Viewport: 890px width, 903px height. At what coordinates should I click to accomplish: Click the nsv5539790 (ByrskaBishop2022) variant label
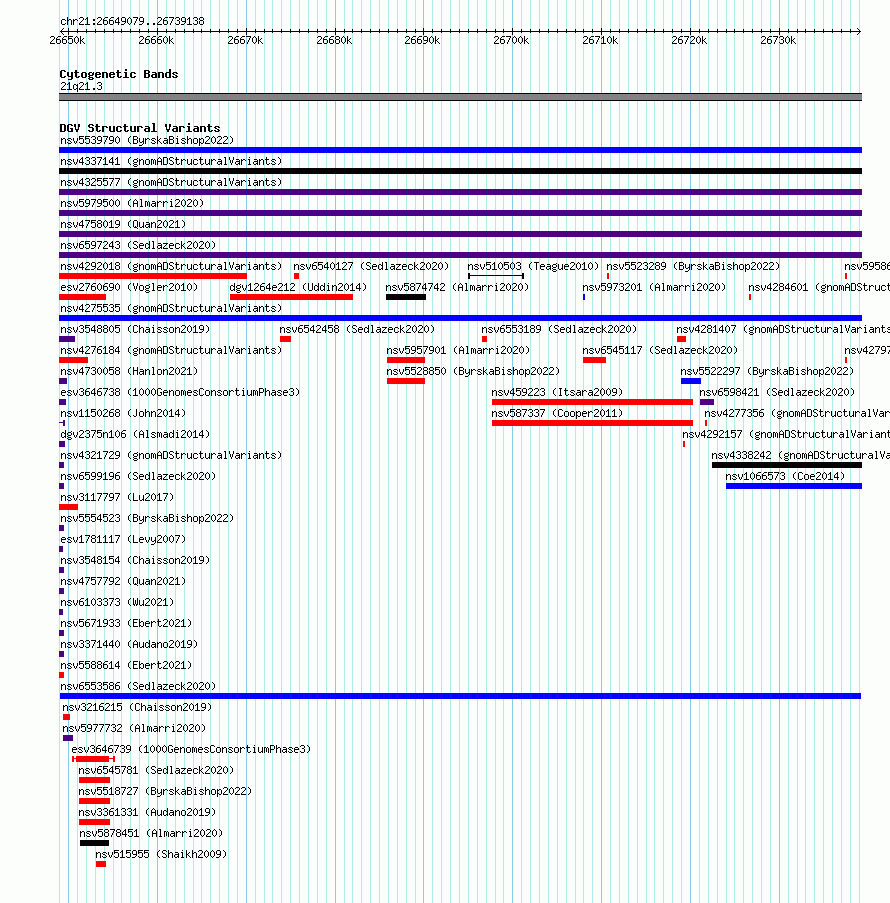[x=147, y=140]
